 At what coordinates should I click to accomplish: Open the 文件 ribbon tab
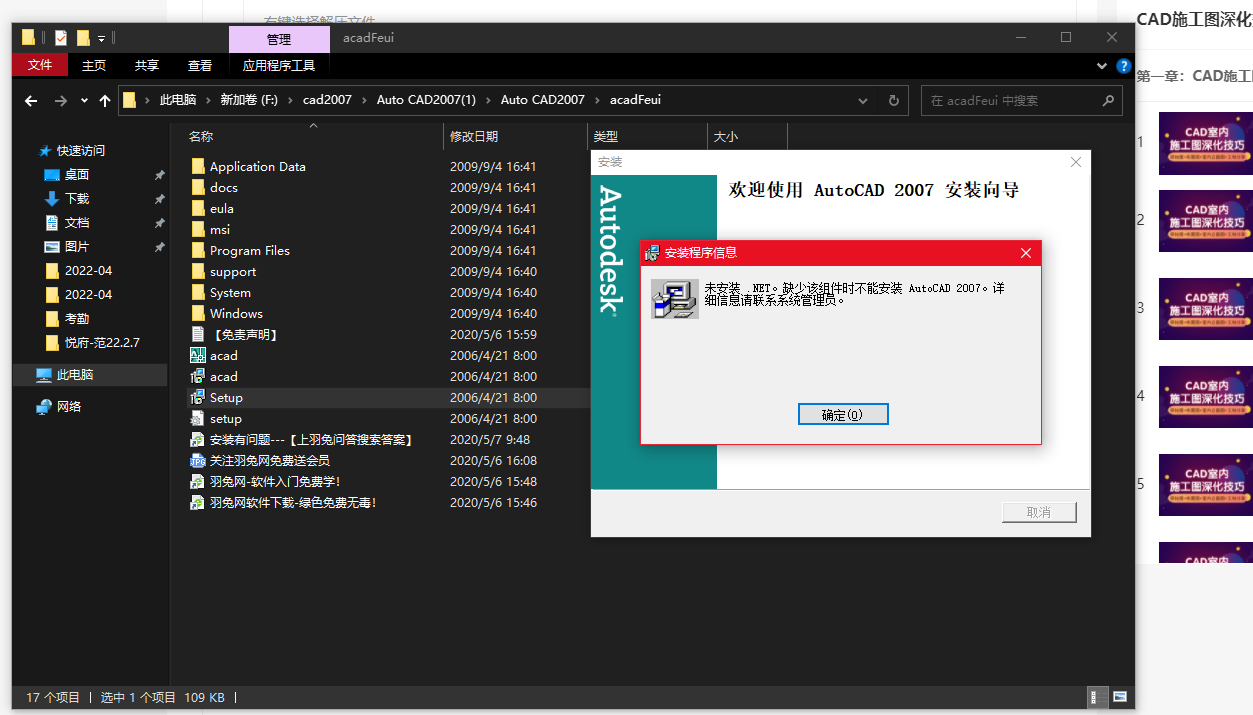40,65
